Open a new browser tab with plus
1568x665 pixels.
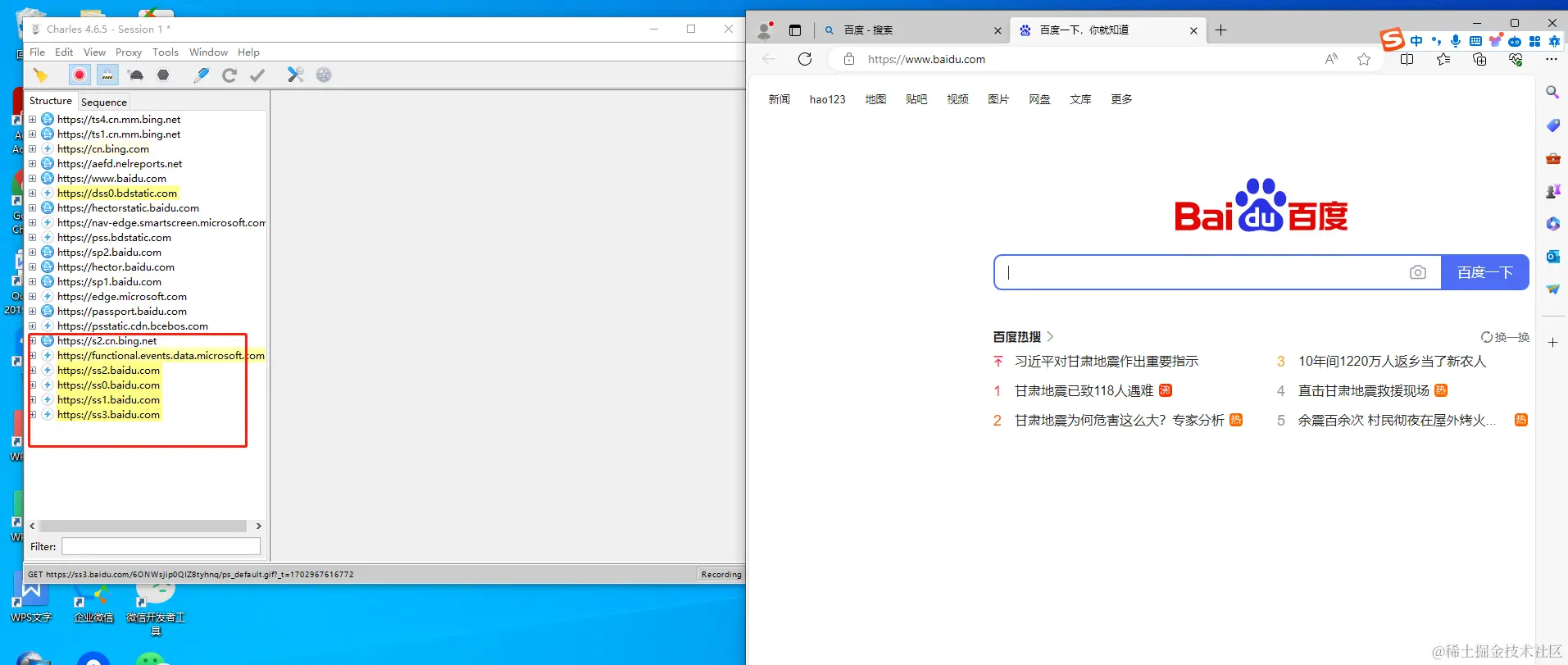[1220, 30]
